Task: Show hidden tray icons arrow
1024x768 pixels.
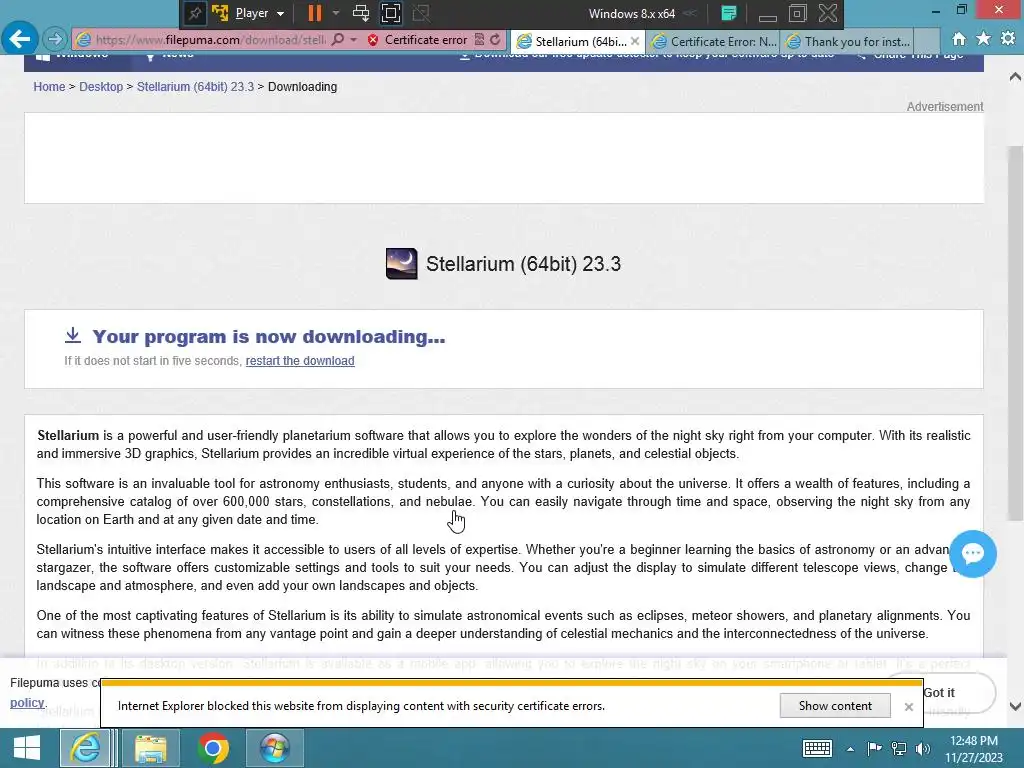Action: [850, 749]
